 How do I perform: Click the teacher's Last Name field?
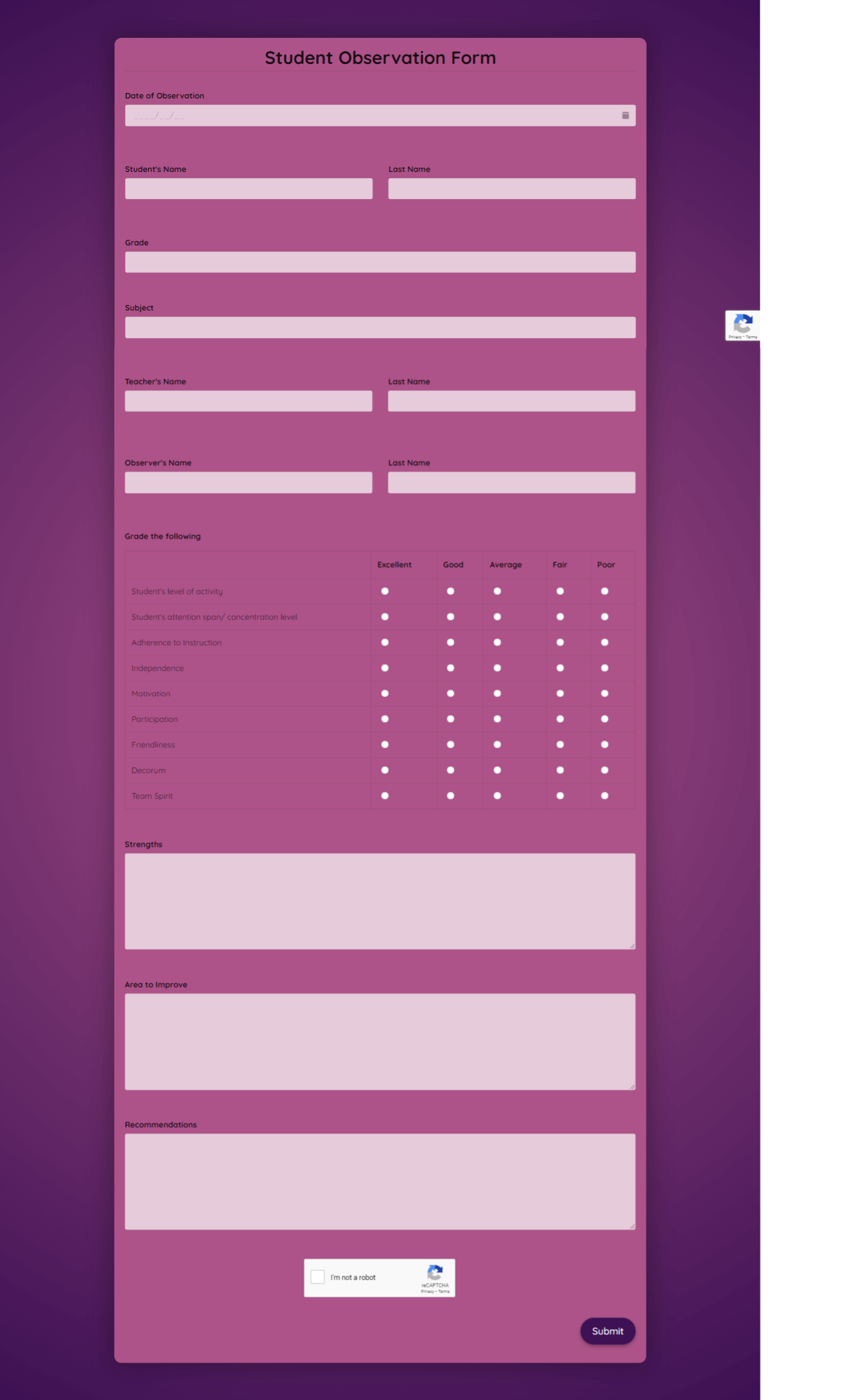coord(512,401)
